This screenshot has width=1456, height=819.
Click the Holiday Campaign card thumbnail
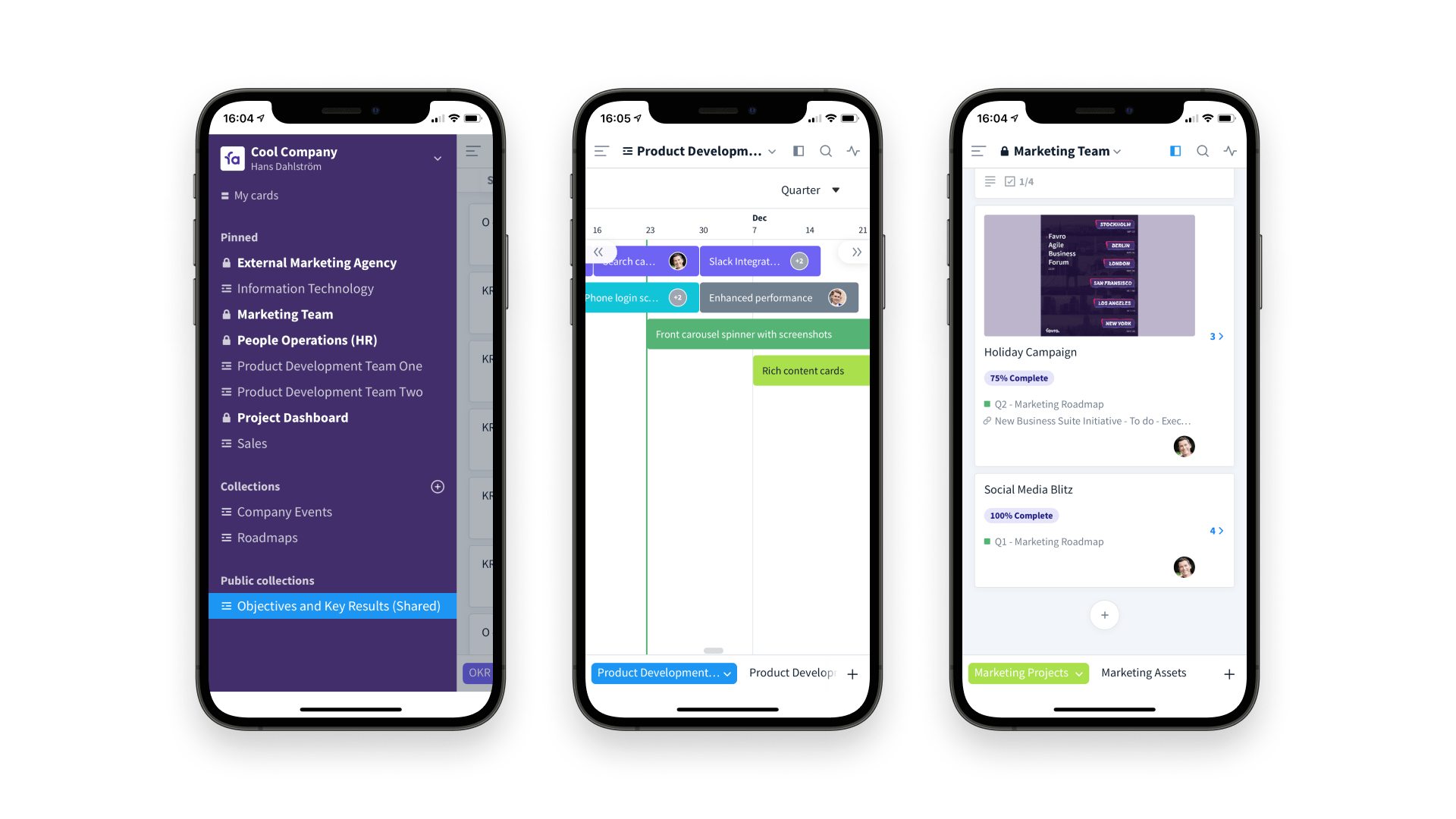[1089, 274]
